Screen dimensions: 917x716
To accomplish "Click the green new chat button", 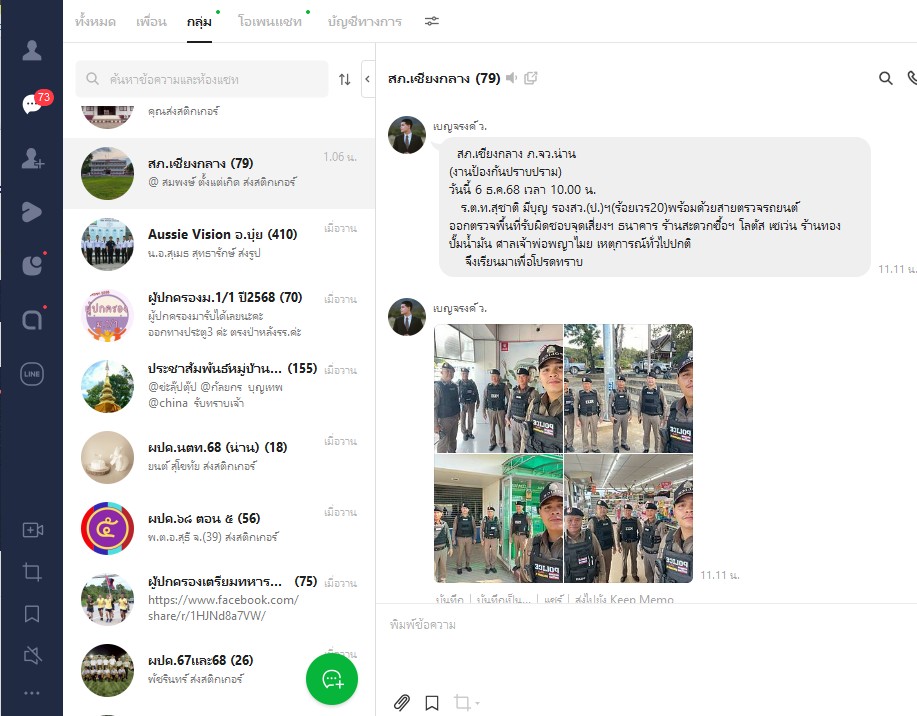I will pyautogui.click(x=332, y=680).
